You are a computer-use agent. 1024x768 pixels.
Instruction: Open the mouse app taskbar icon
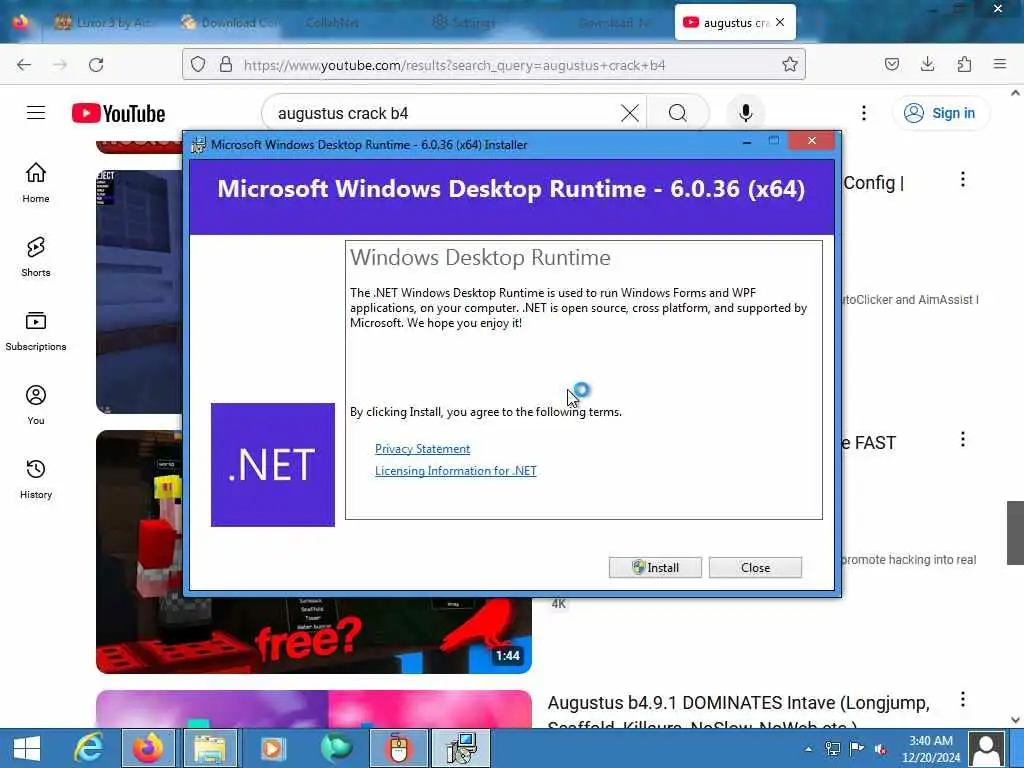pos(398,748)
